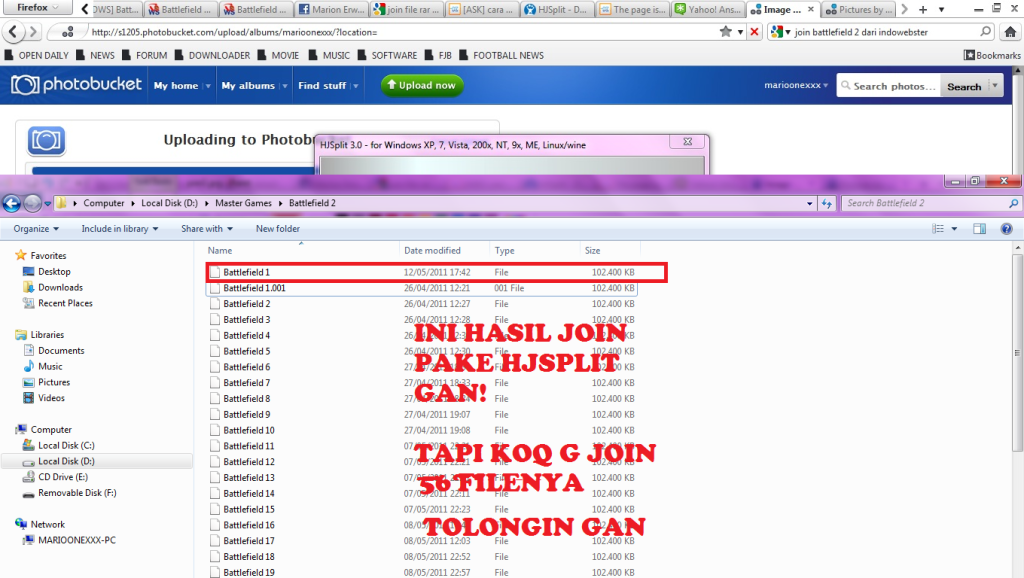Open marioonexxx account dropdown
The image size is (1024, 578).
pos(796,85)
